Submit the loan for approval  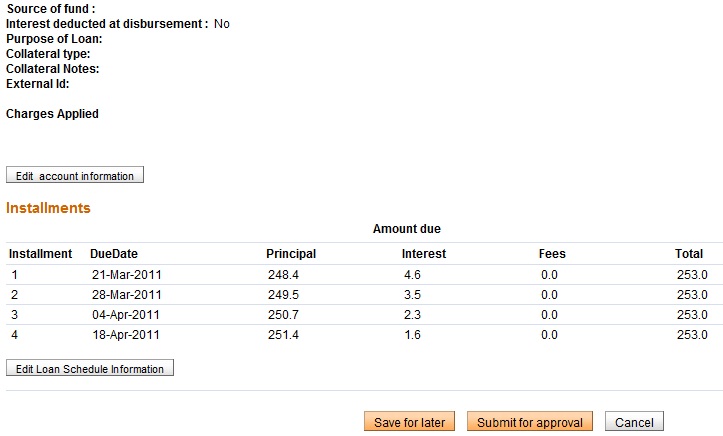pos(530,422)
